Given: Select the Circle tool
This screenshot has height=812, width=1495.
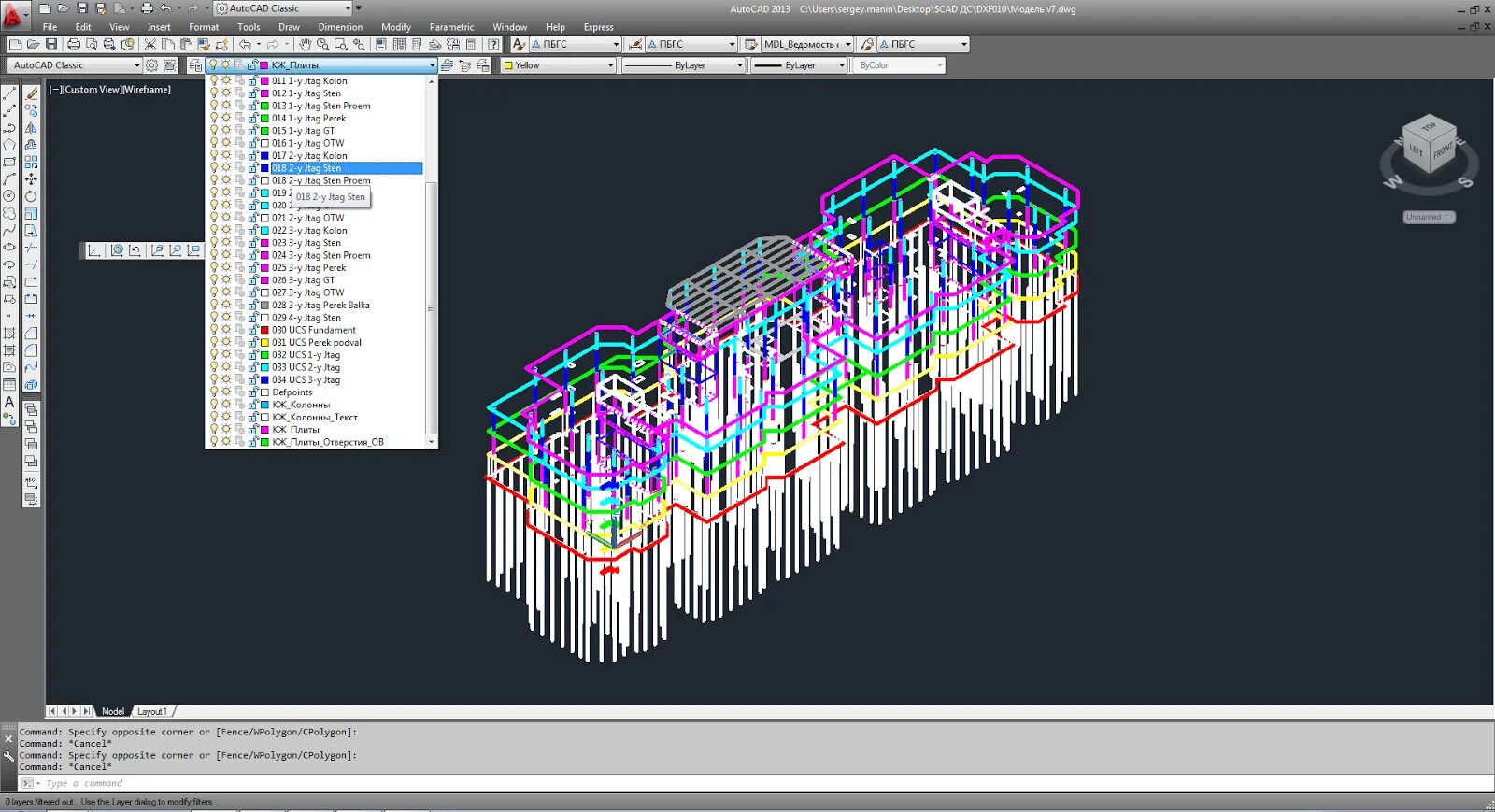Looking at the screenshot, I should click(9, 196).
